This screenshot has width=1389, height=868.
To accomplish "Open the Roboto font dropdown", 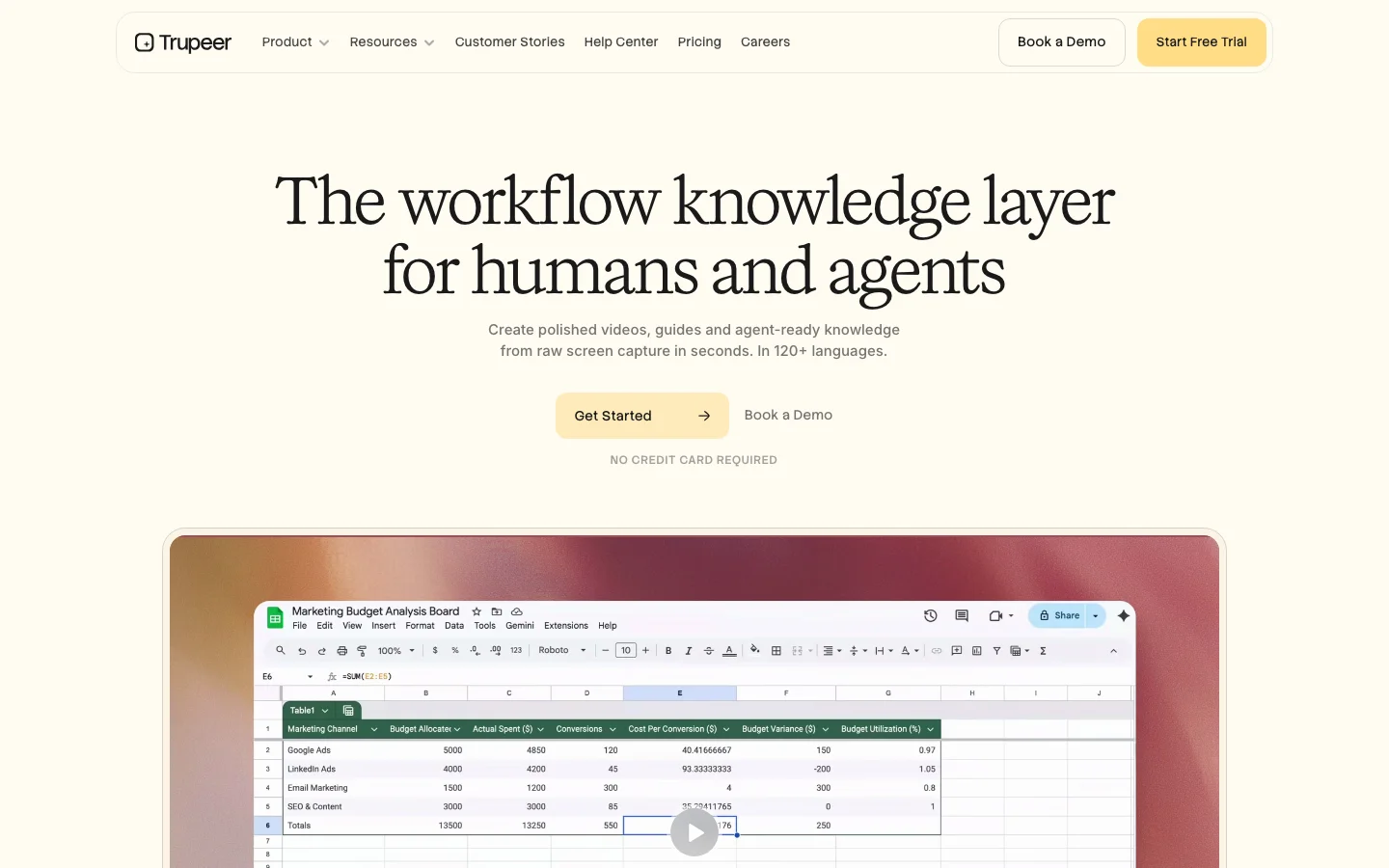I will (x=562, y=651).
